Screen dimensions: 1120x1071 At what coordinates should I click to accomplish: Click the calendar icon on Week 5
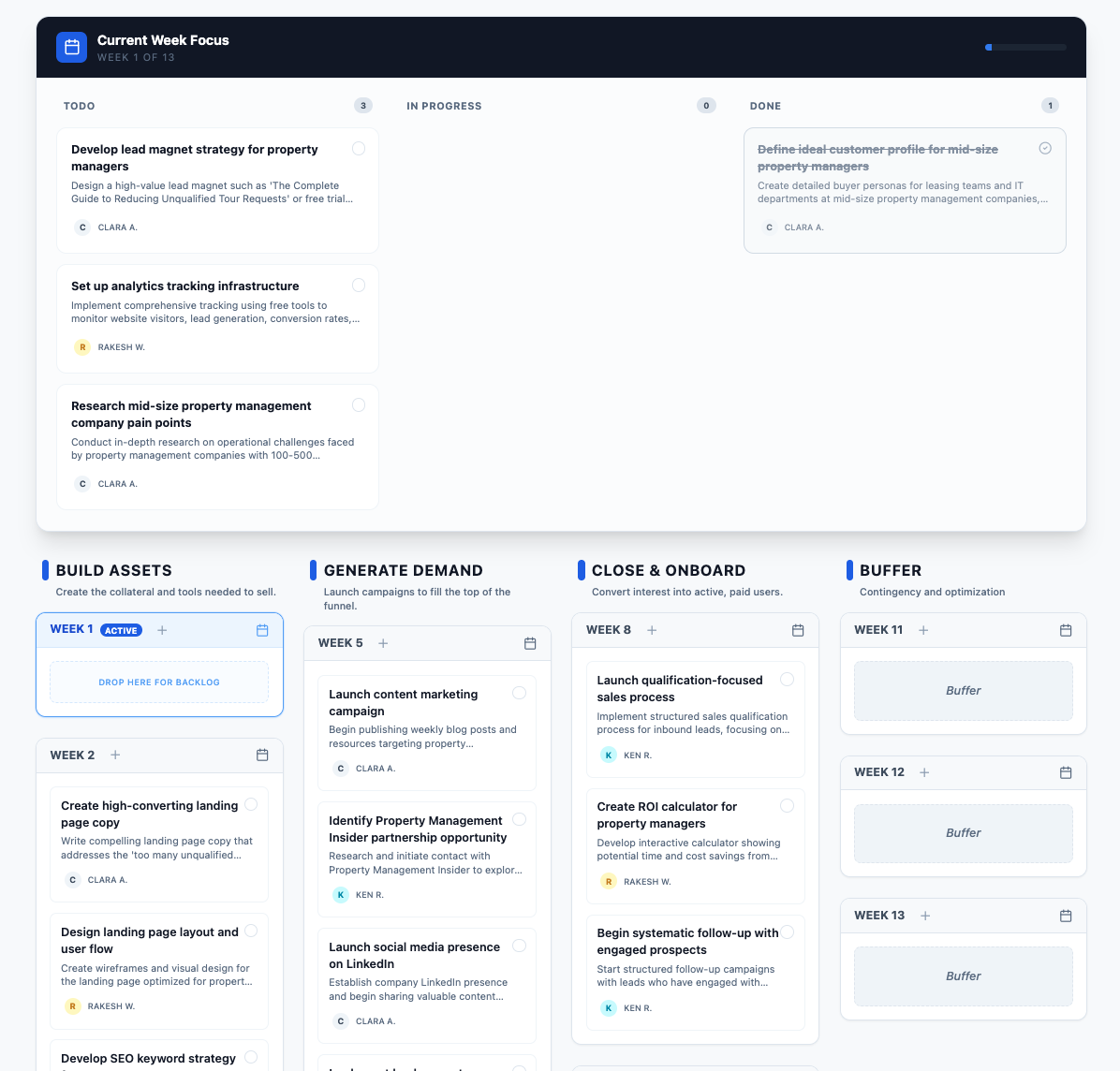tap(530, 643)
